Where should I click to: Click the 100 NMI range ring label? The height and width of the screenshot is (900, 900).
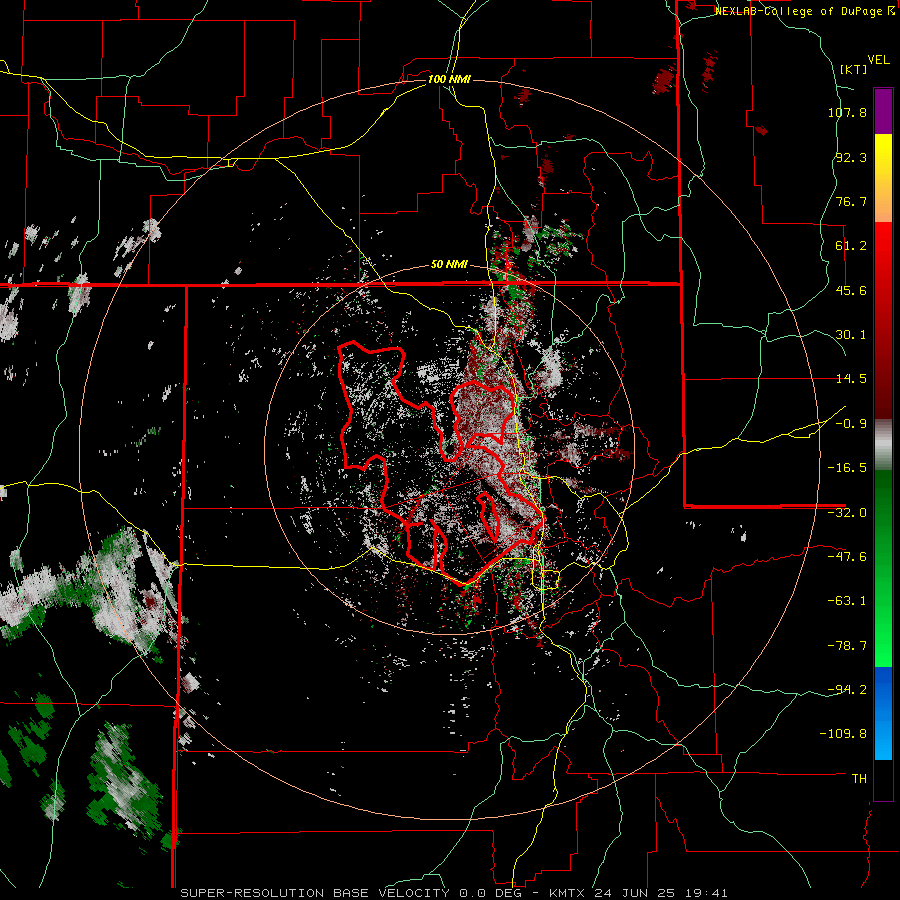tap(449, 79)
